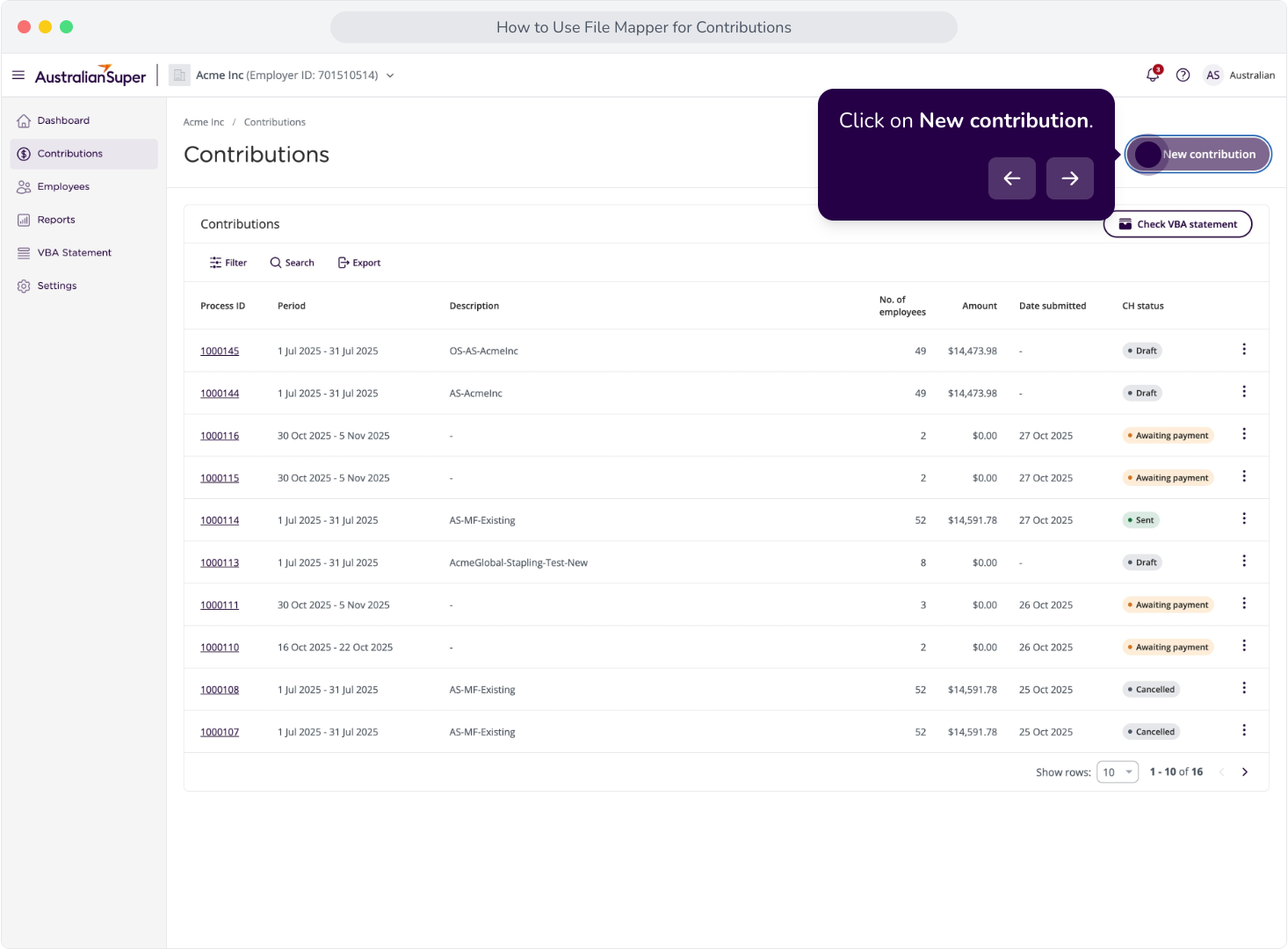Viewport: 1288px width, 949px height.
Task: Open process ID 1000110
Action: pyautogui.click(x=220, y=648)
